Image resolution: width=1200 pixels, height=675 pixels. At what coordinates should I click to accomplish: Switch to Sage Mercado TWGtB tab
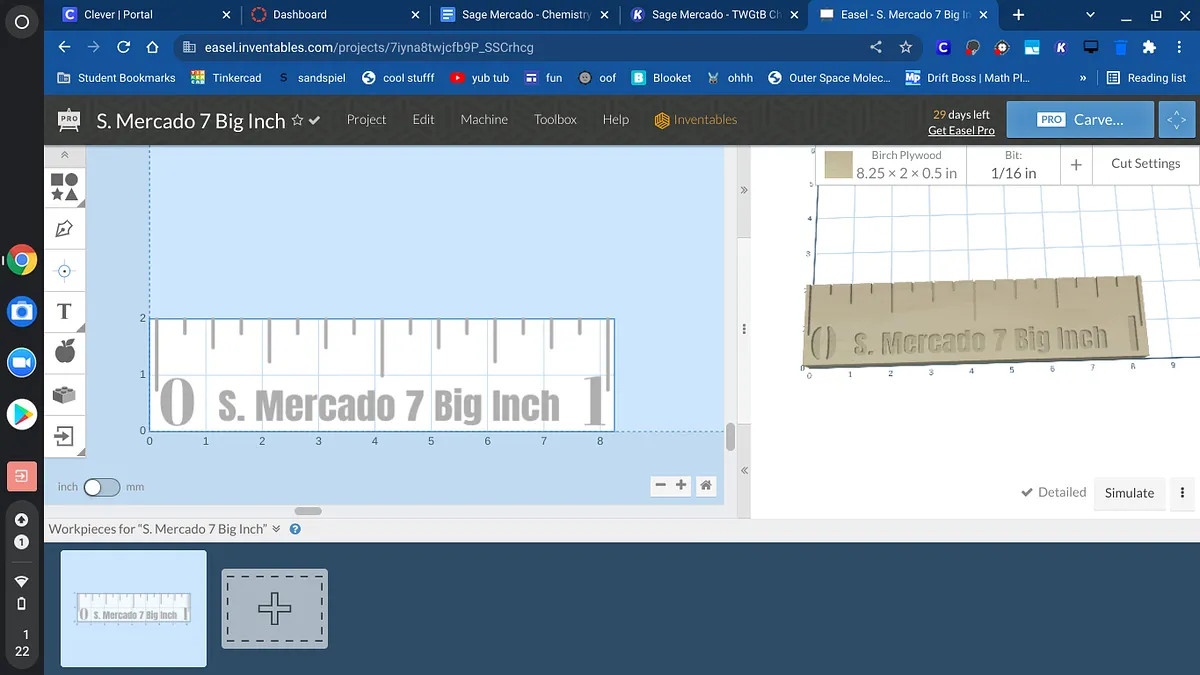713,15
